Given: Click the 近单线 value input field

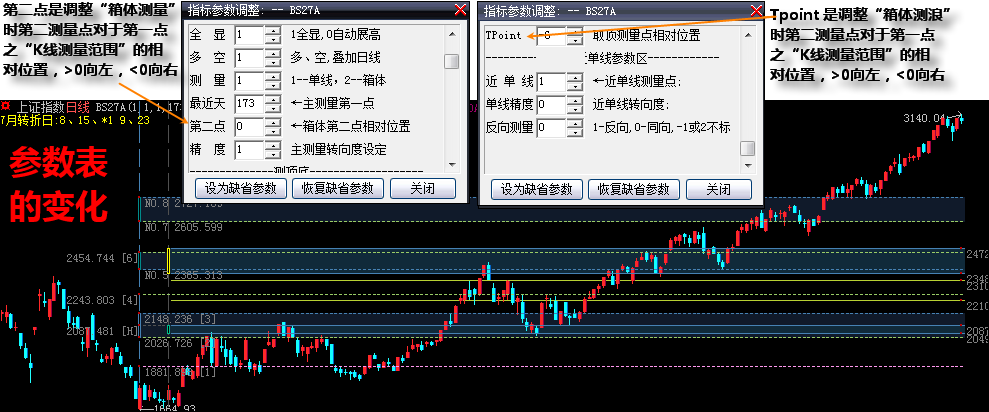Looking at the screenshot, I should point(551,81).
